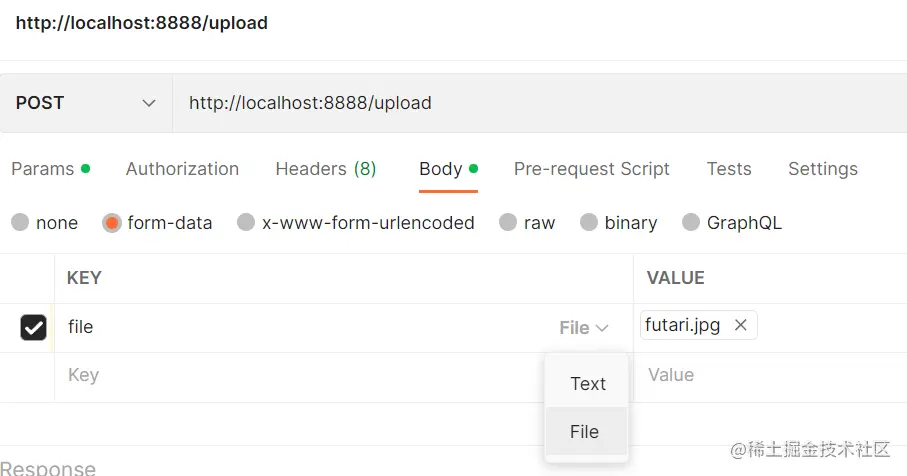
Task: Select the none body type
Action: [20, 223]
